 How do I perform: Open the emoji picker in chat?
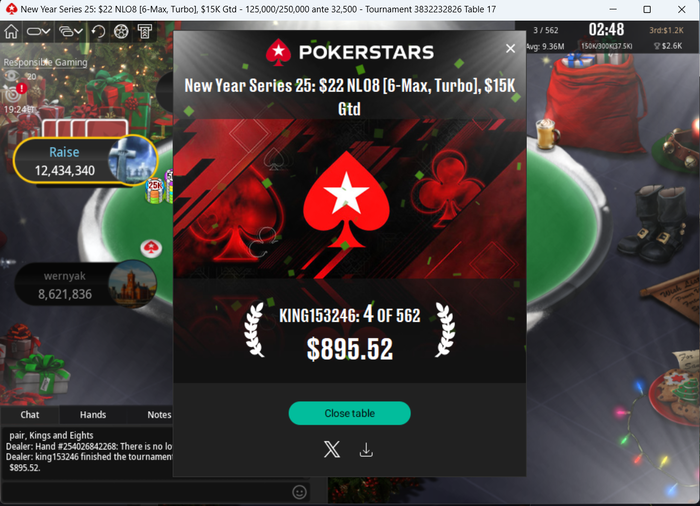[299, 492]
